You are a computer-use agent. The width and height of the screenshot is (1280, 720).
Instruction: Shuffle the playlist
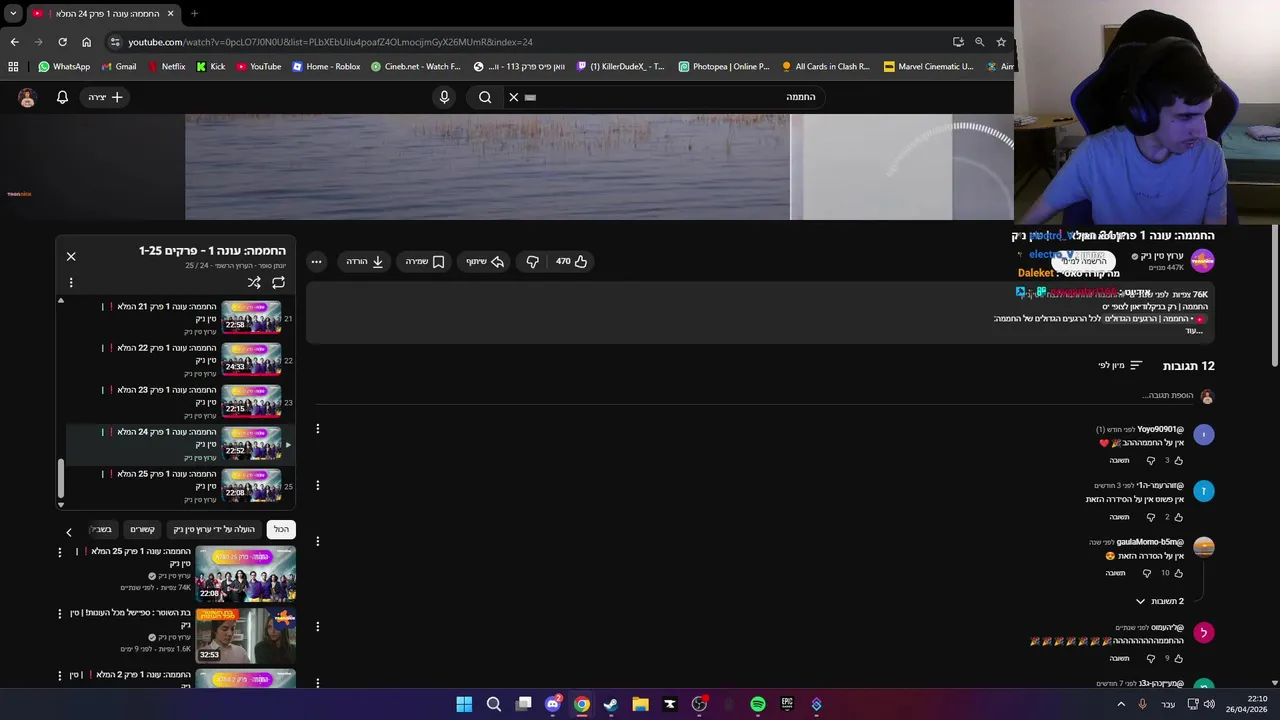pyautogui.click(x=254, y=283)
